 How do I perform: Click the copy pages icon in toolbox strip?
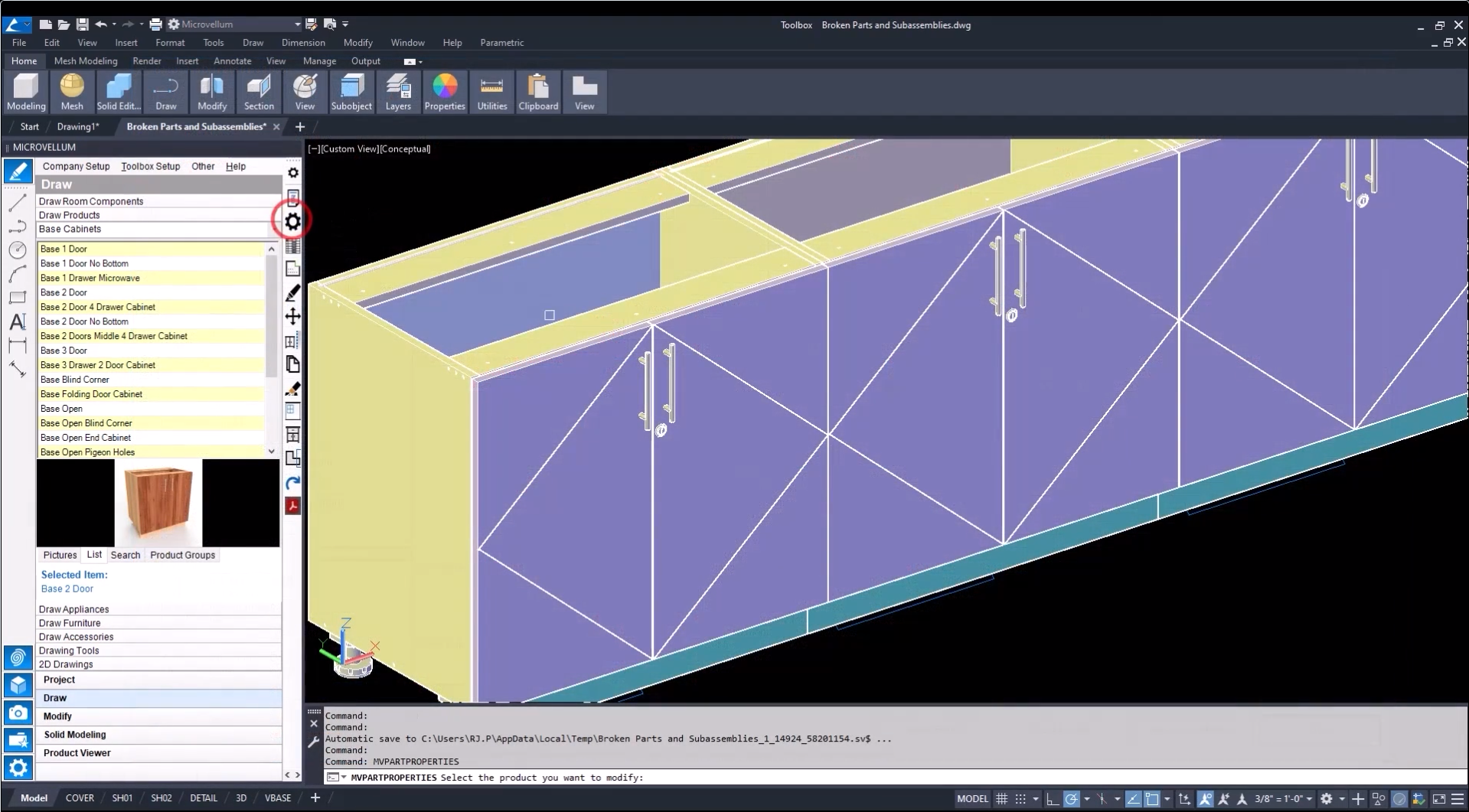coord(292,364)
